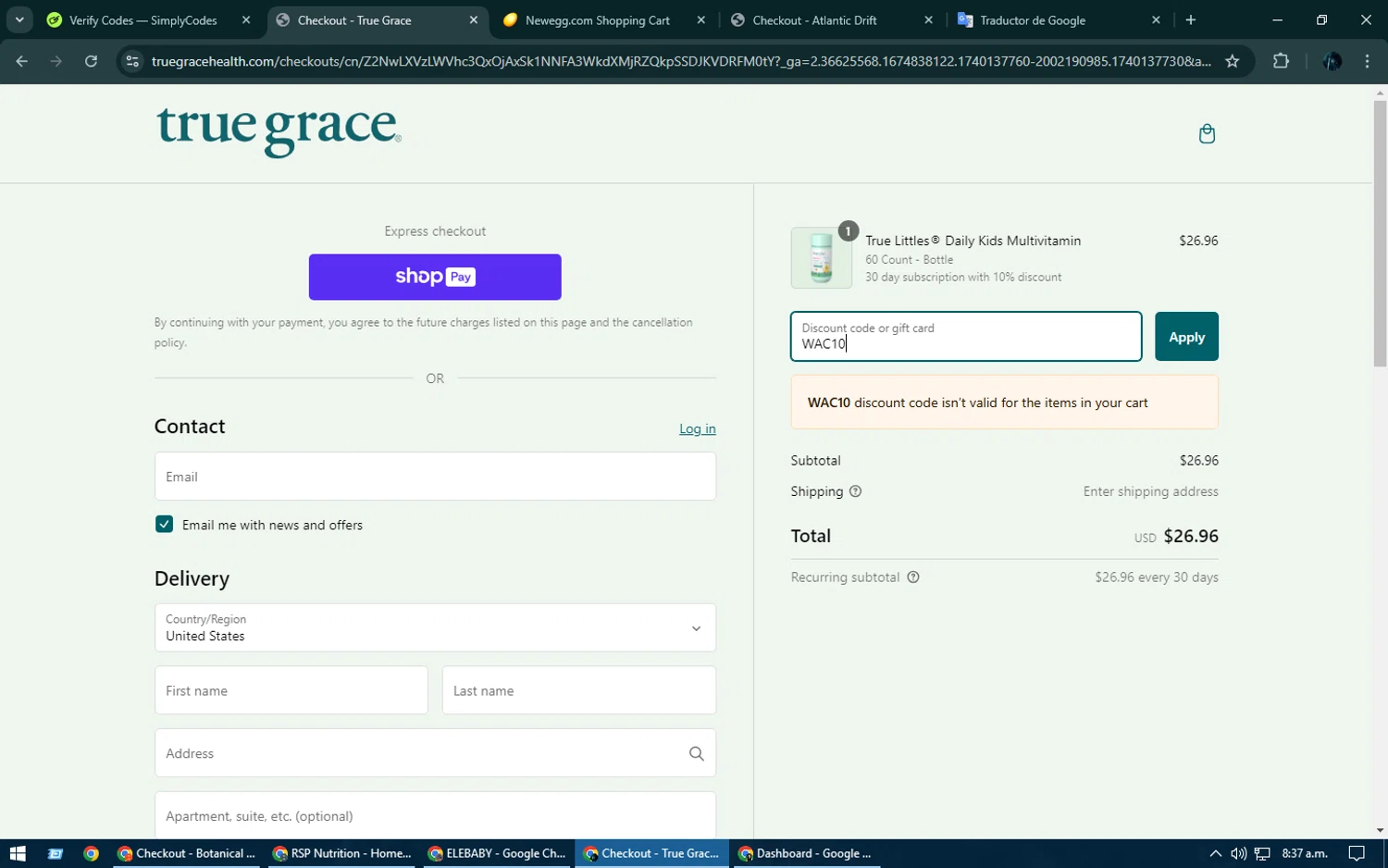Screen dimensions: 1388x868
Task: Open Windows Start menu
Action: pos(18,853)
